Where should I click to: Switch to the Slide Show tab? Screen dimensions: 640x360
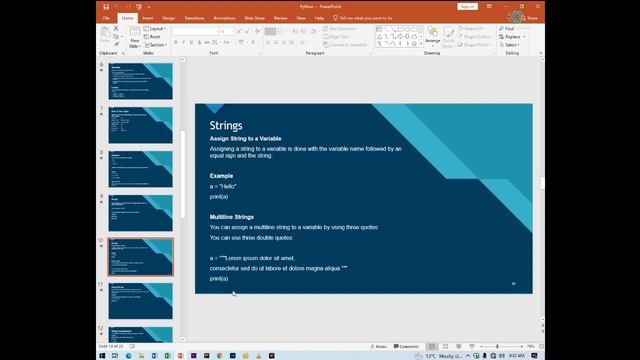click(x=255, y=18)
